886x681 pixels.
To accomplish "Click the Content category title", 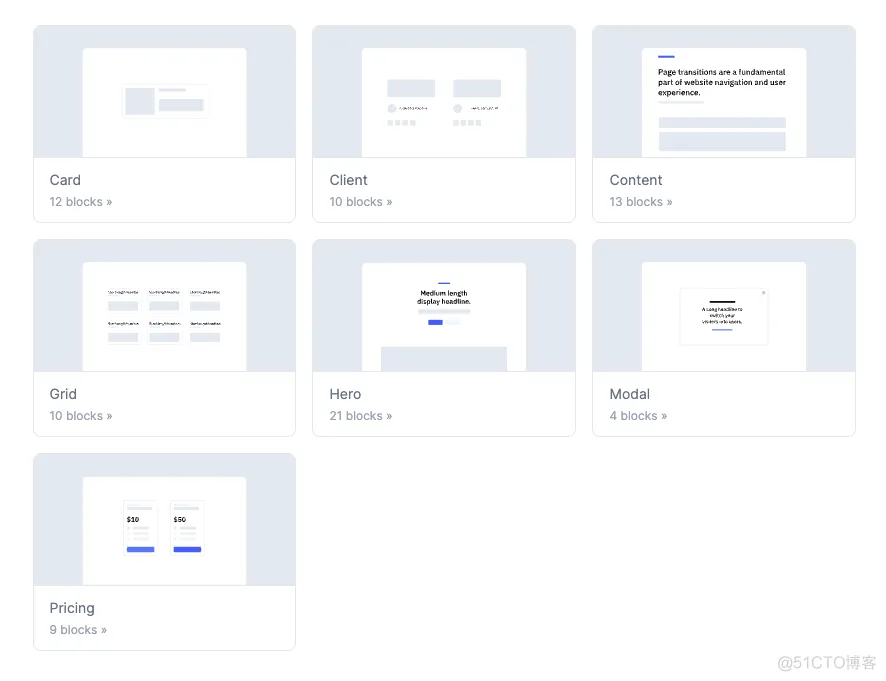I will [x=636, y=180].
